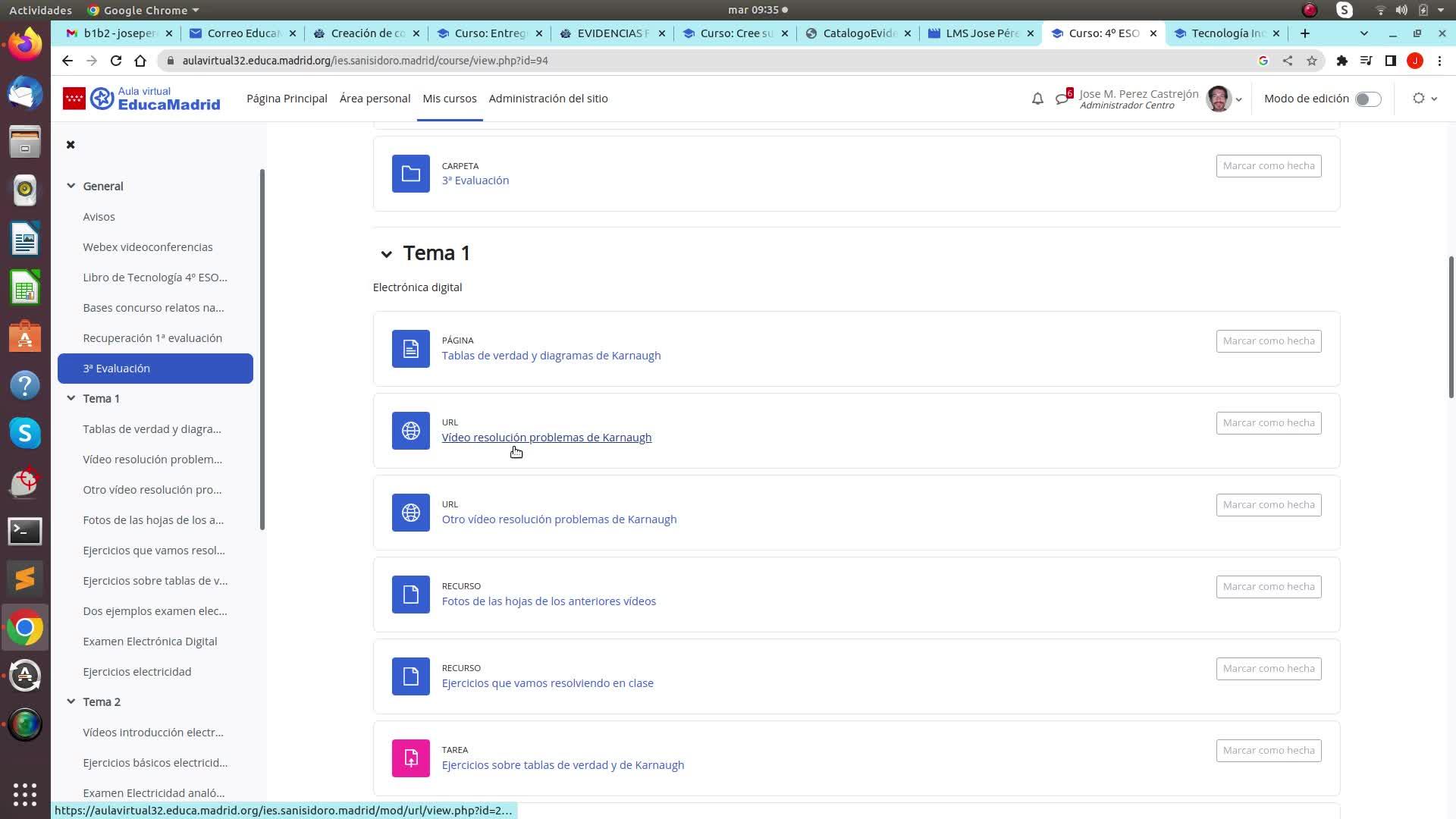
Task: Click the page icon for Tablas de verdad
Action: click(x=410, y=349)
